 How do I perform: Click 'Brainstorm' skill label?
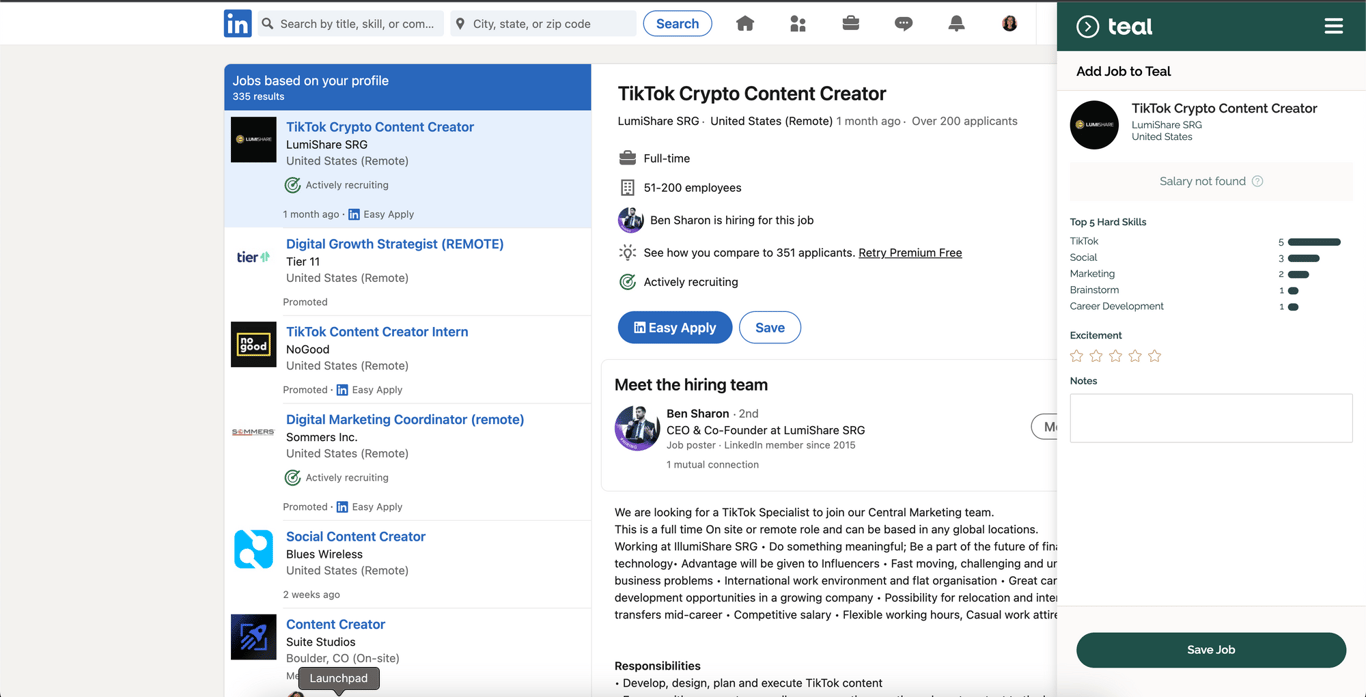click(x=1094, y=290)
